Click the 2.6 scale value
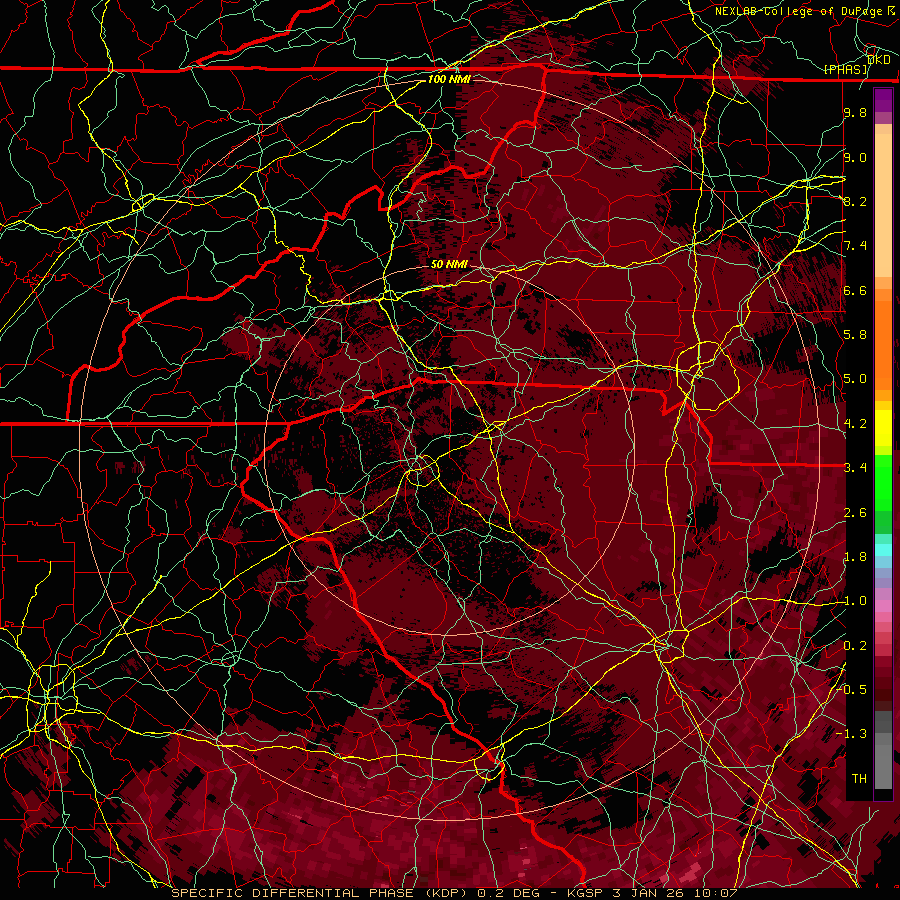Viewport: 900px width, 900px height. [x=855, y=513]
